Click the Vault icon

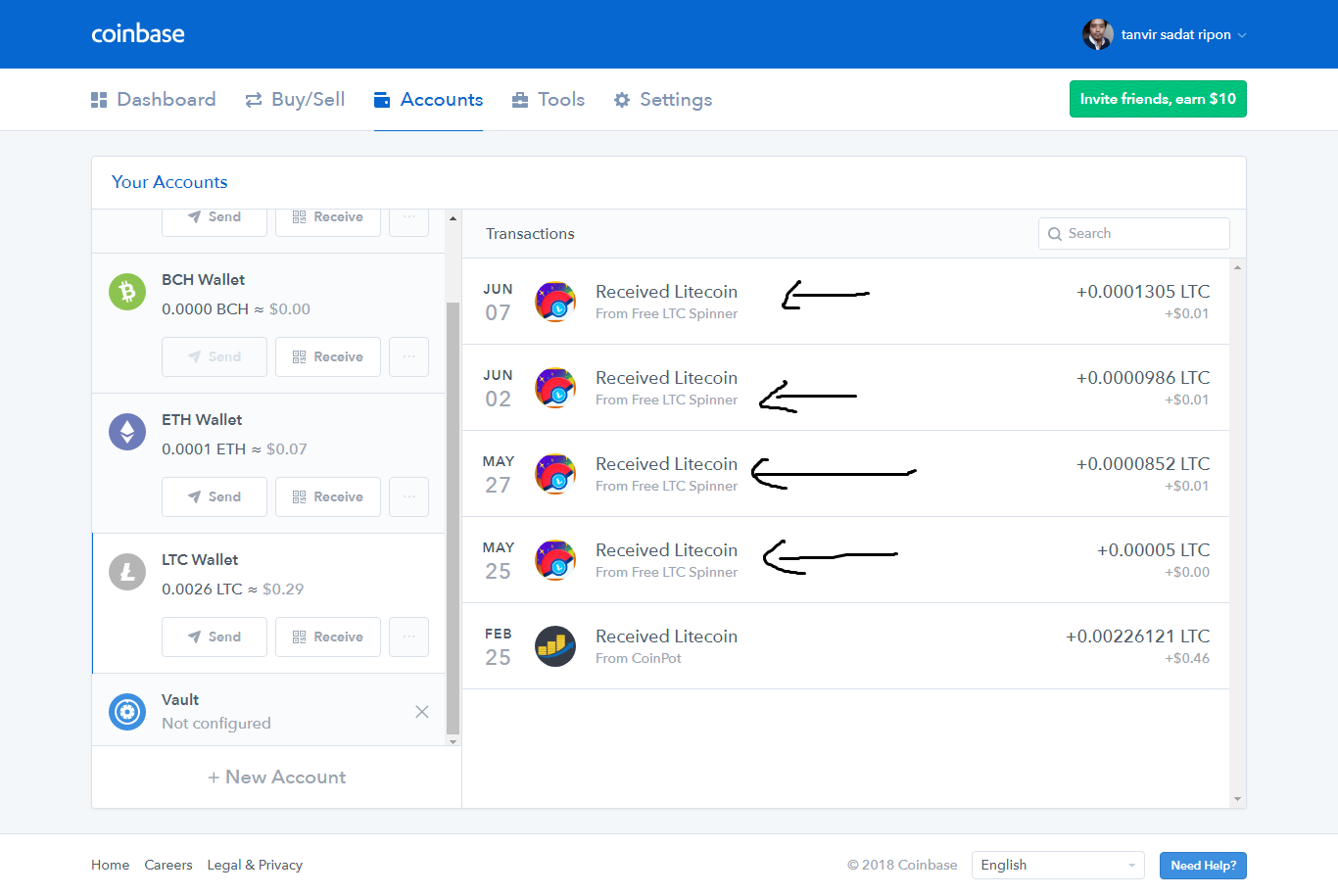127,712
